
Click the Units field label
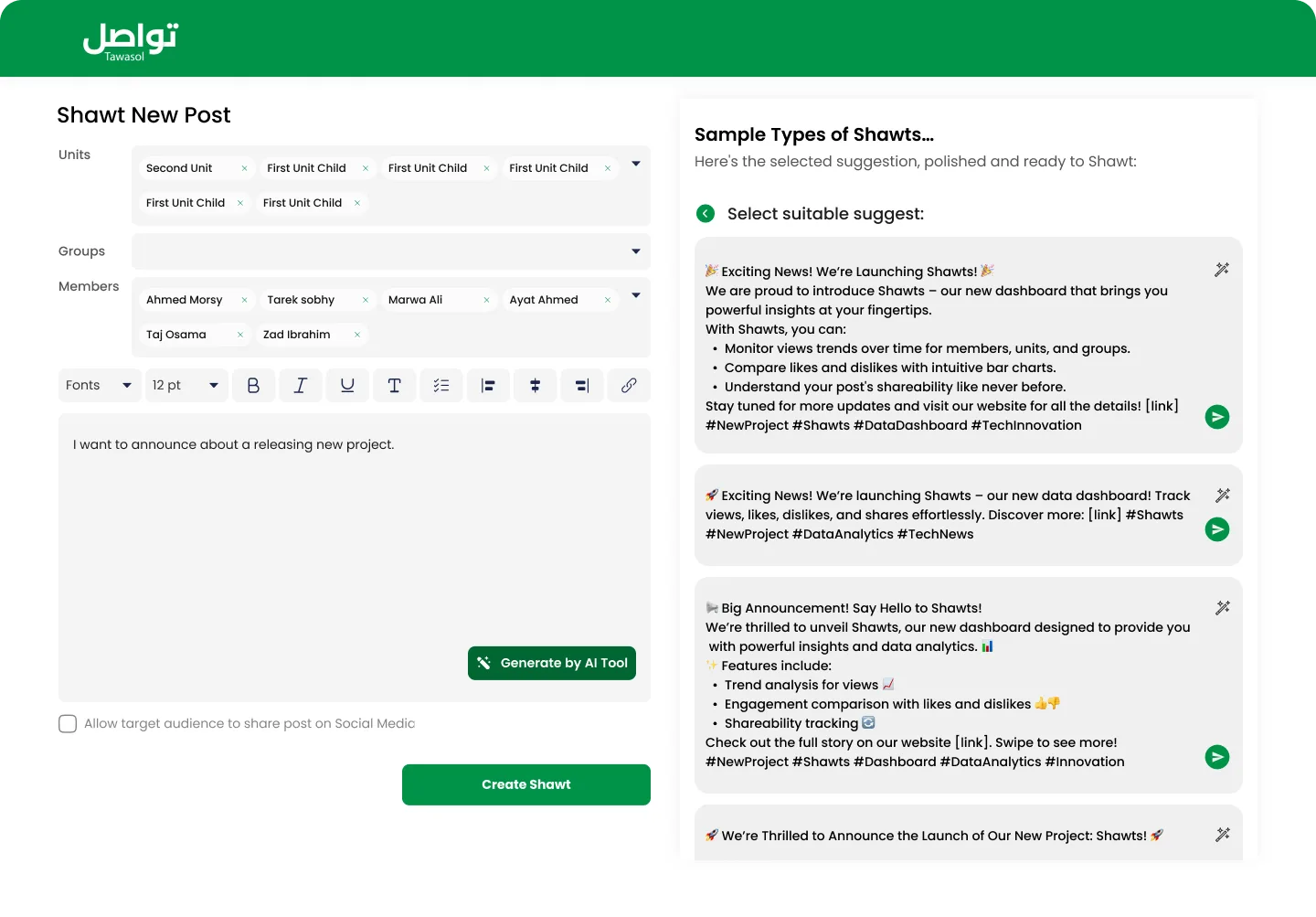75,155
